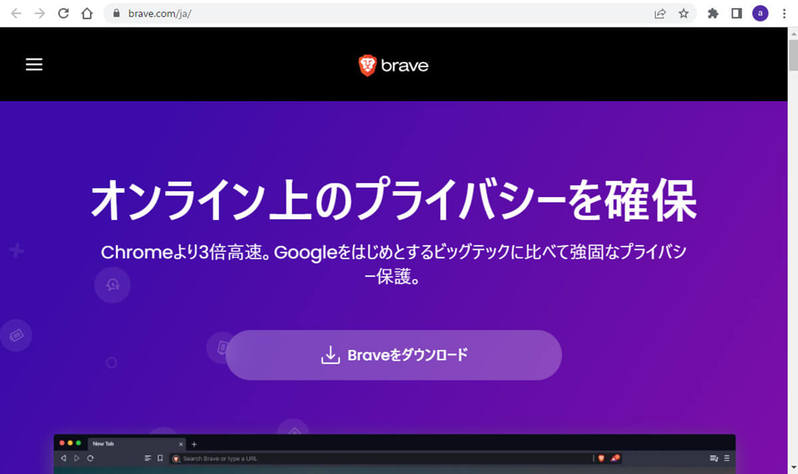Open the home page via the house icon

pos(87,14)
